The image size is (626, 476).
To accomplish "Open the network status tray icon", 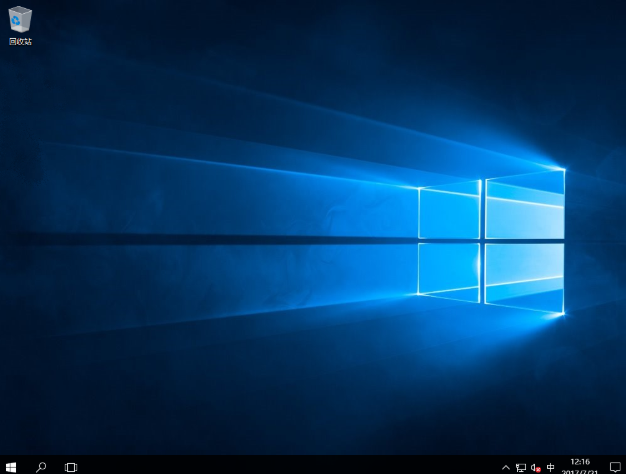I will point(521,467).
